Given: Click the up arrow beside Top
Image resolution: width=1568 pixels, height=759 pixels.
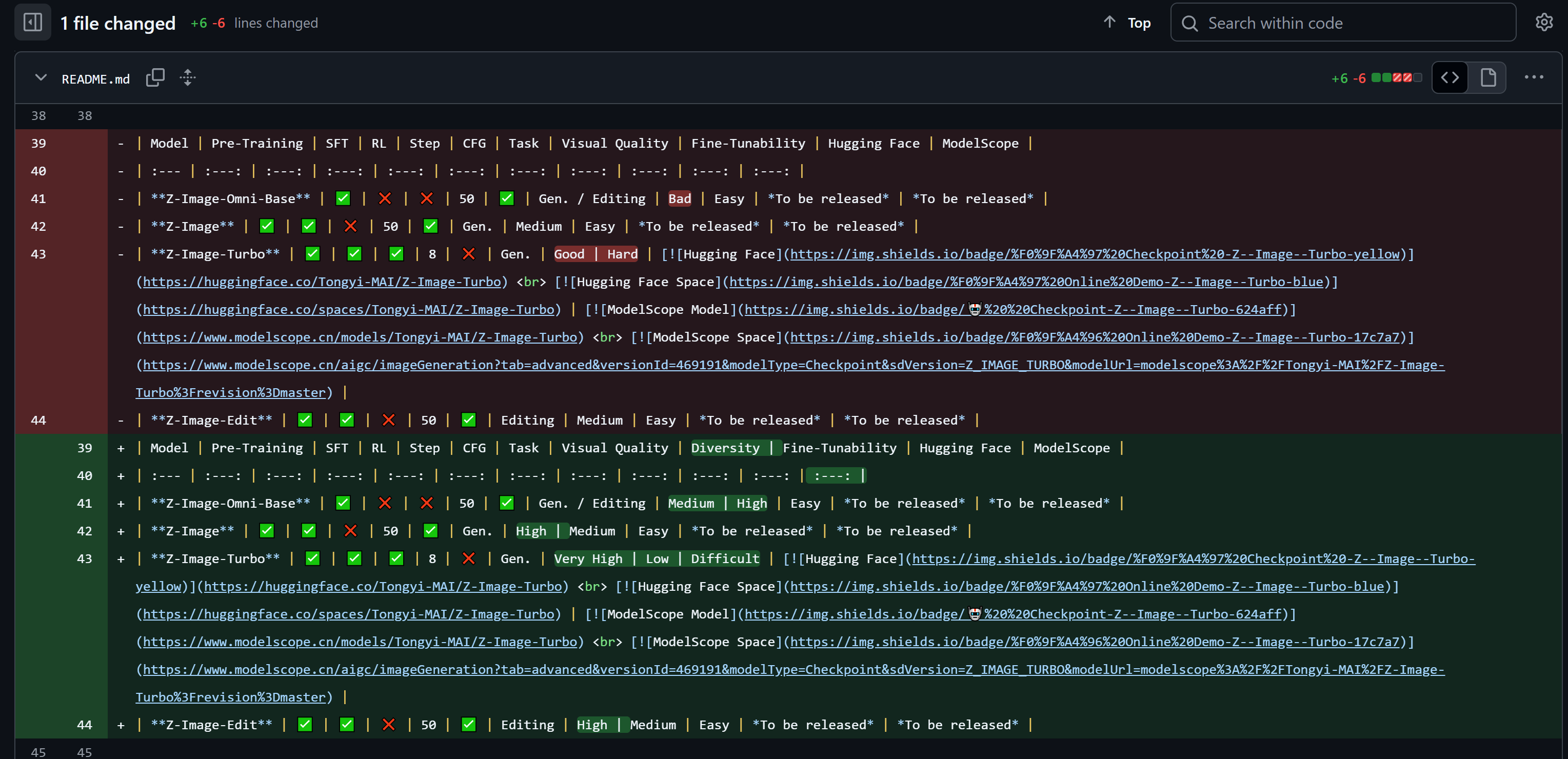Looking at the screenshot, I should [x=1109, y=23].
